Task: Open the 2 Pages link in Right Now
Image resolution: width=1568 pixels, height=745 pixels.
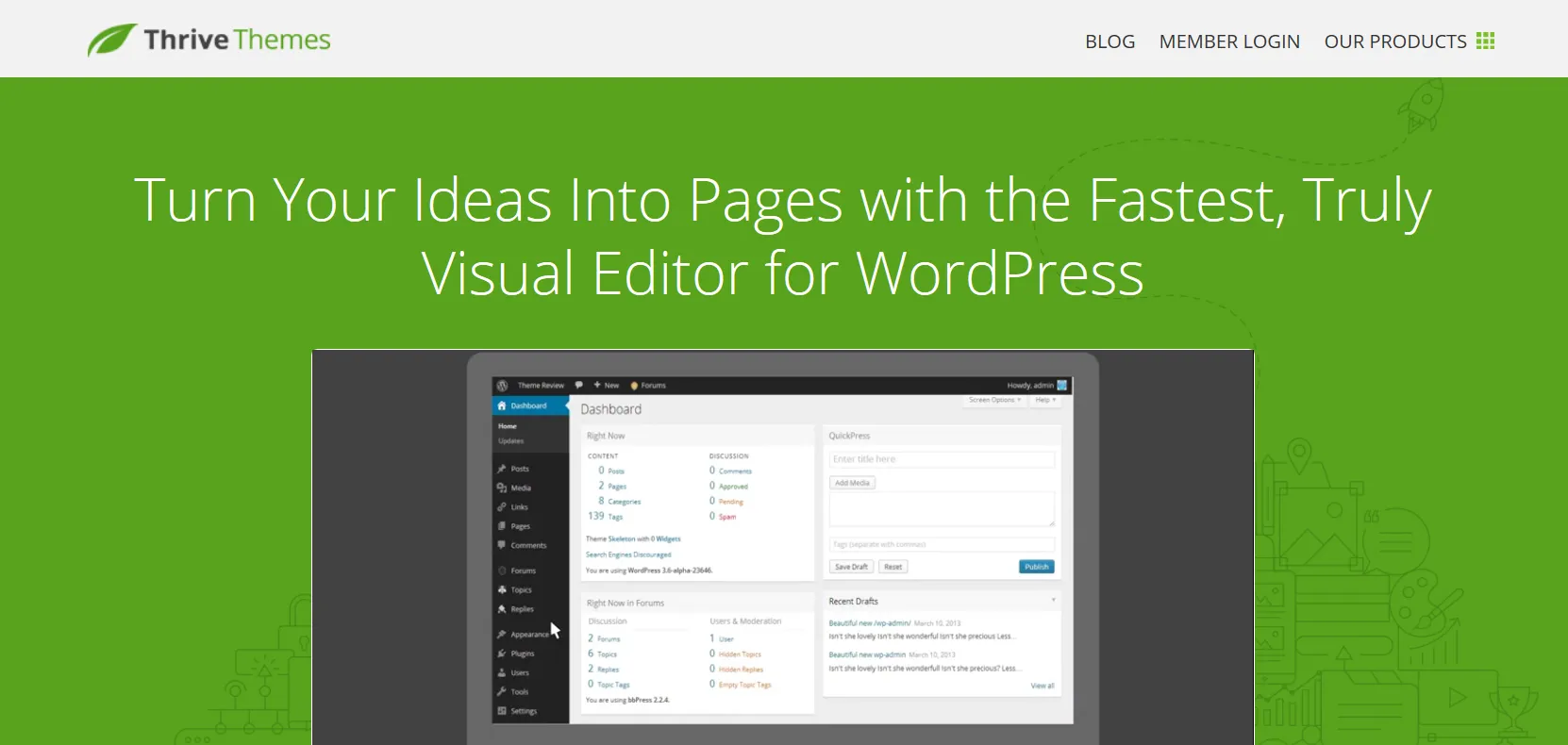Action: coord(612,486)
